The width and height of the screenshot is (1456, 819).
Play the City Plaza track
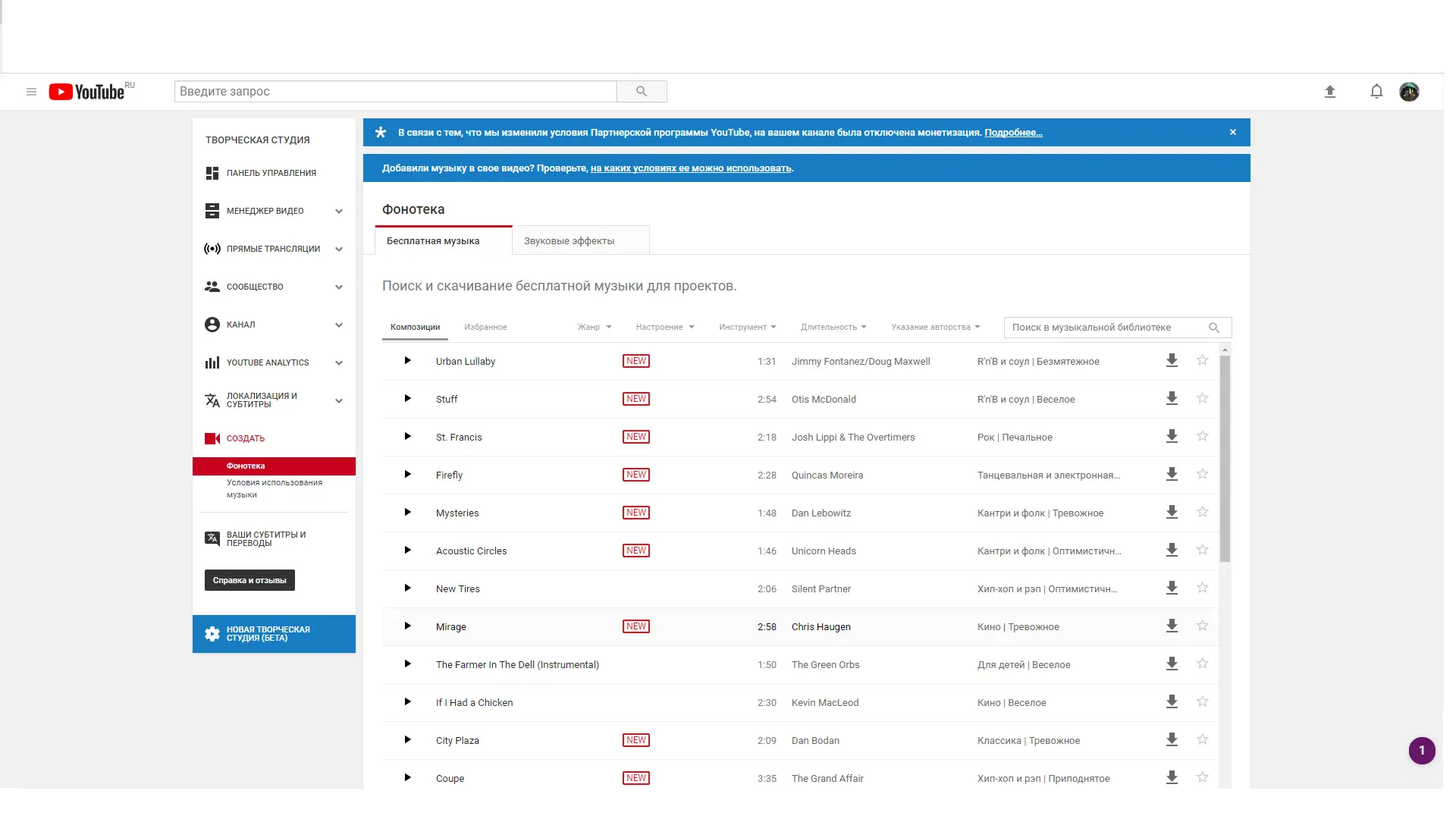pyautogui.click(x=407, y=740)
